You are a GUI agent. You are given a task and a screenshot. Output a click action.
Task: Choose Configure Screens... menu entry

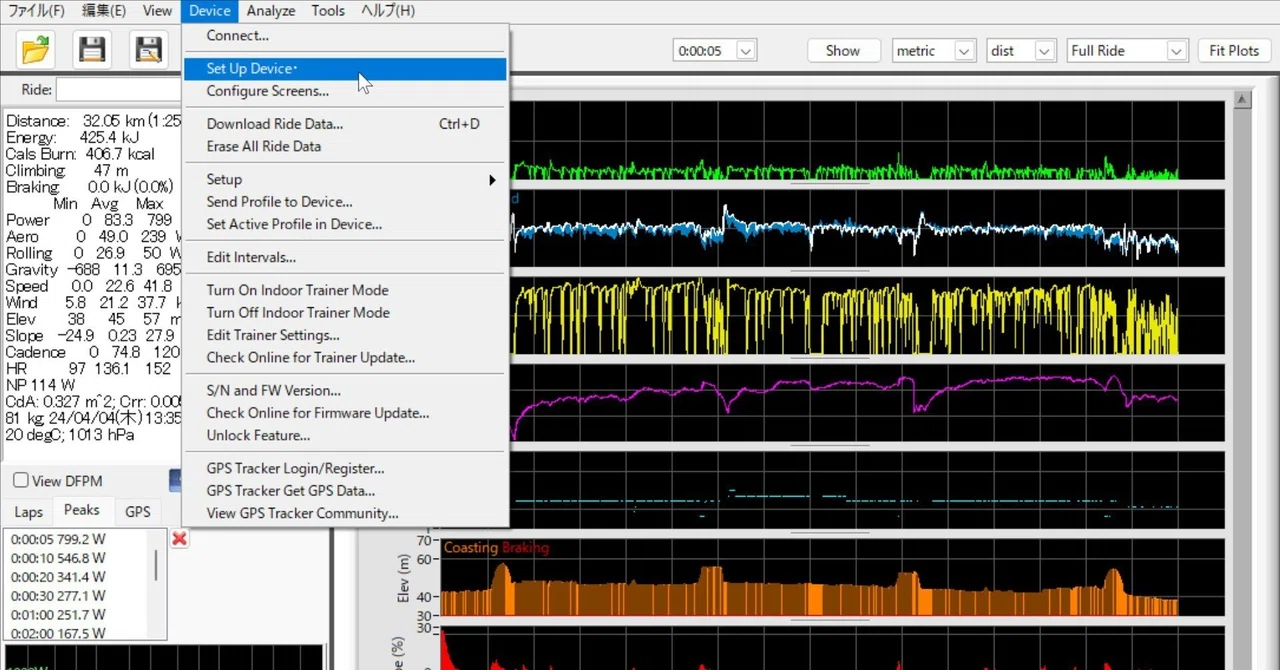pyautogui.click(x=345, y=91)
